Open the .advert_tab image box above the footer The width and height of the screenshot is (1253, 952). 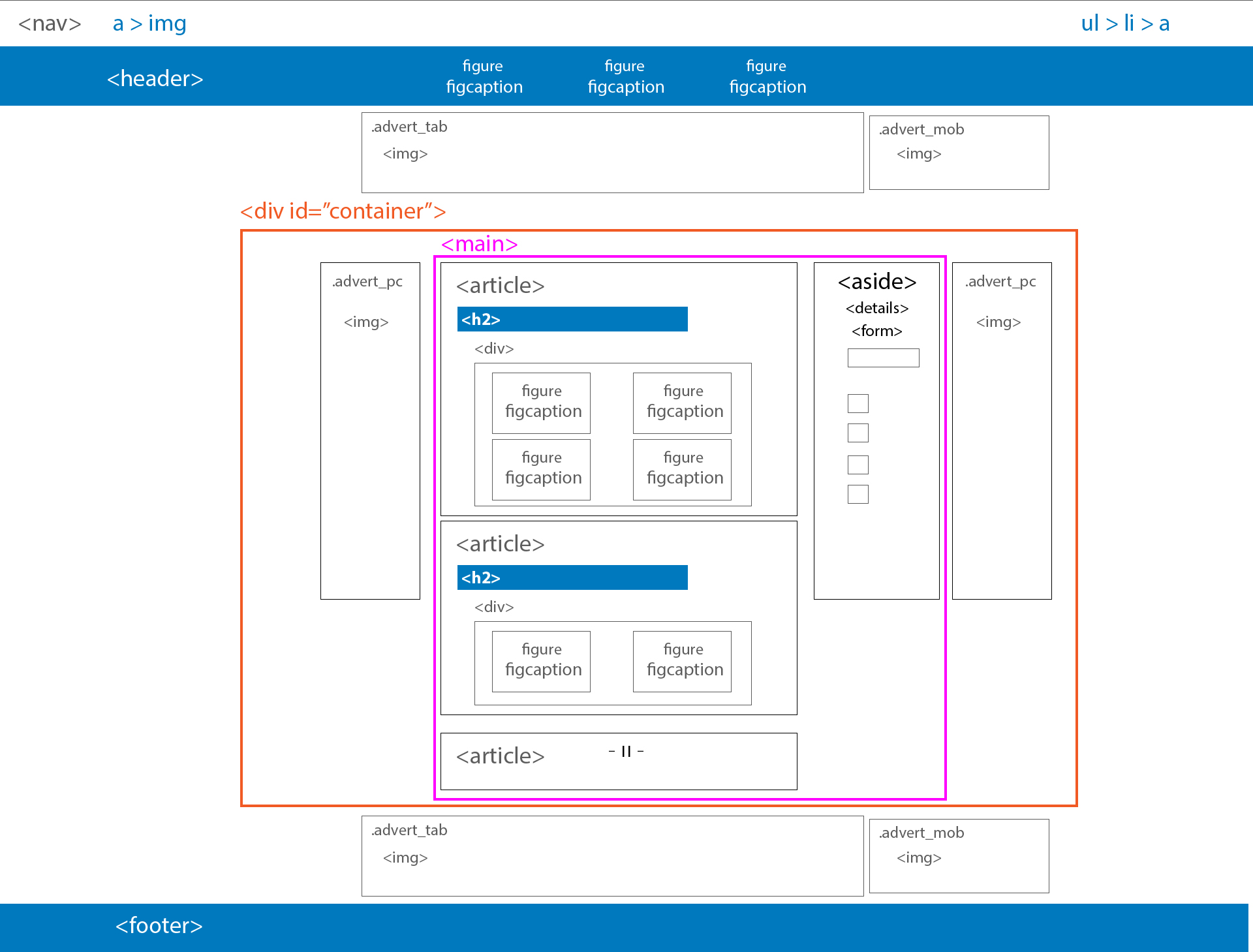coord(613,856)
